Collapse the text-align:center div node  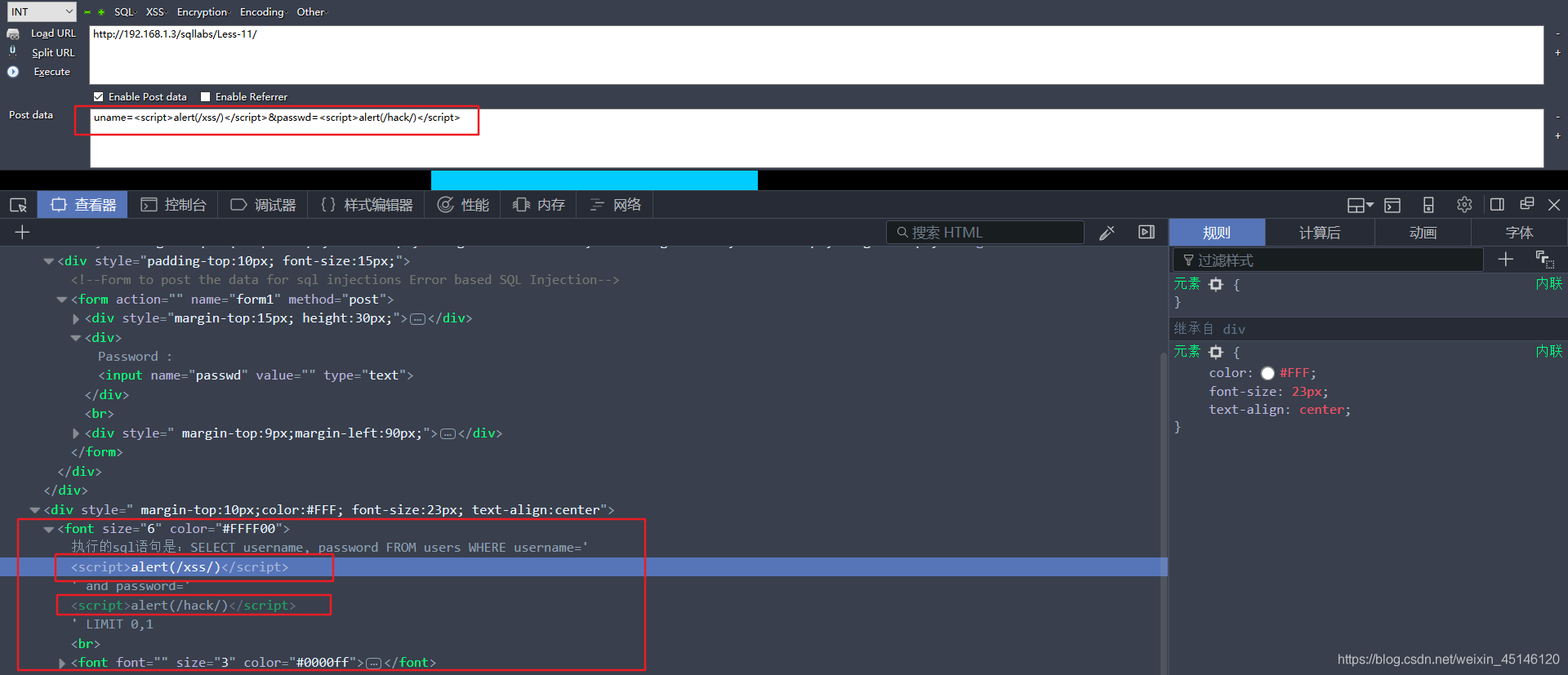click(34, 510)
